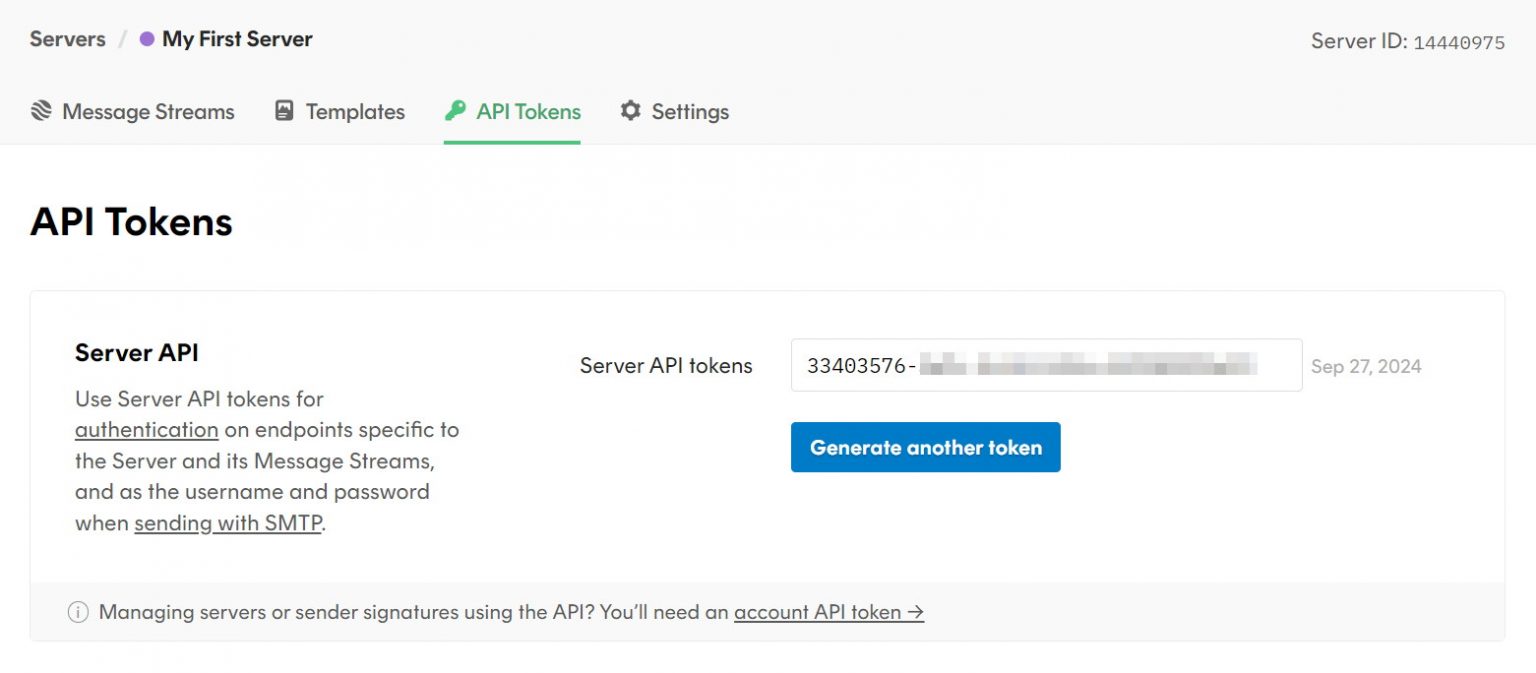Click the purple dot beside My First Server
This screenshot has width=1536, height=673.
(147, 40)
